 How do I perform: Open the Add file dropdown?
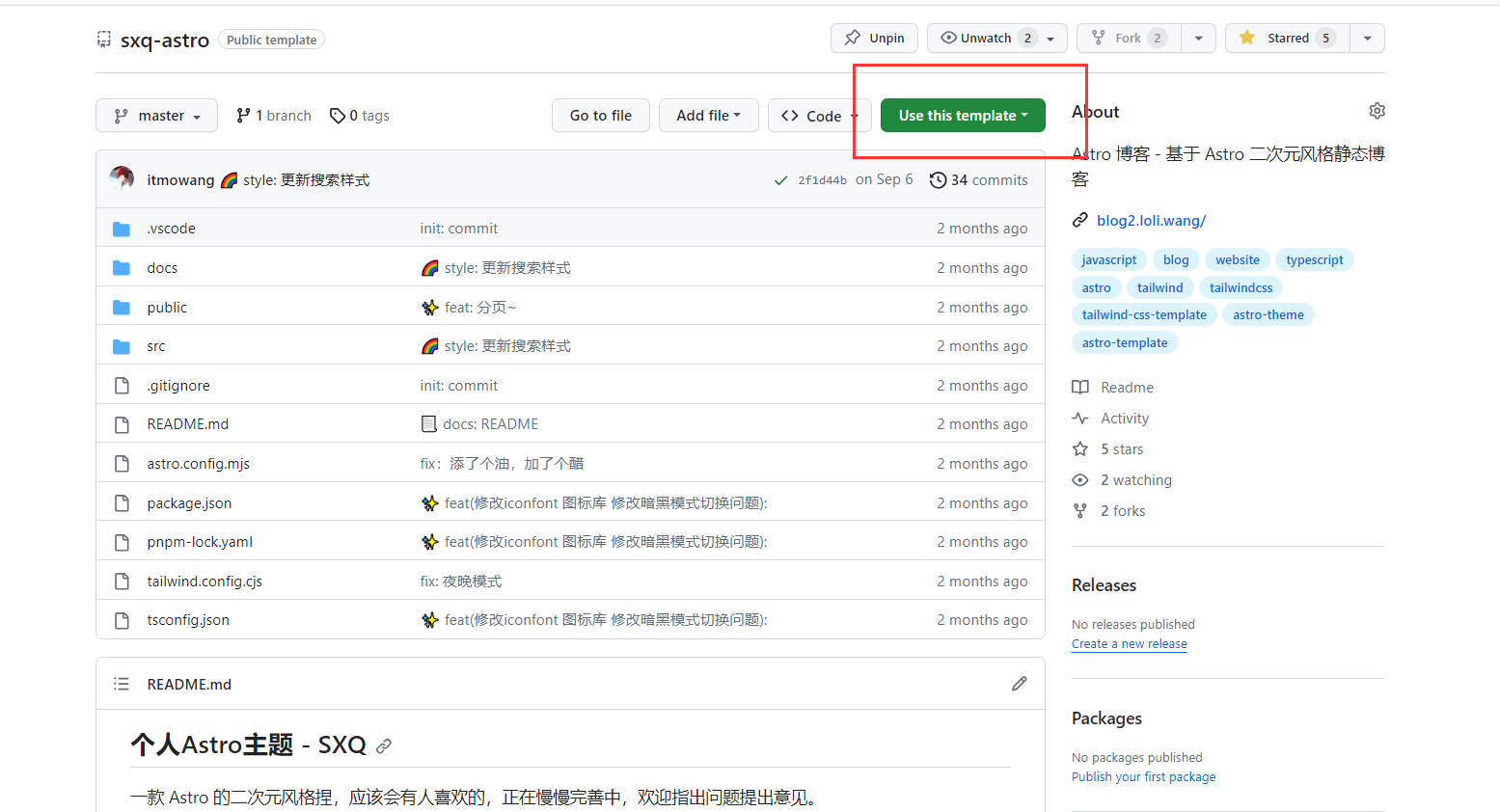[709, 116]
